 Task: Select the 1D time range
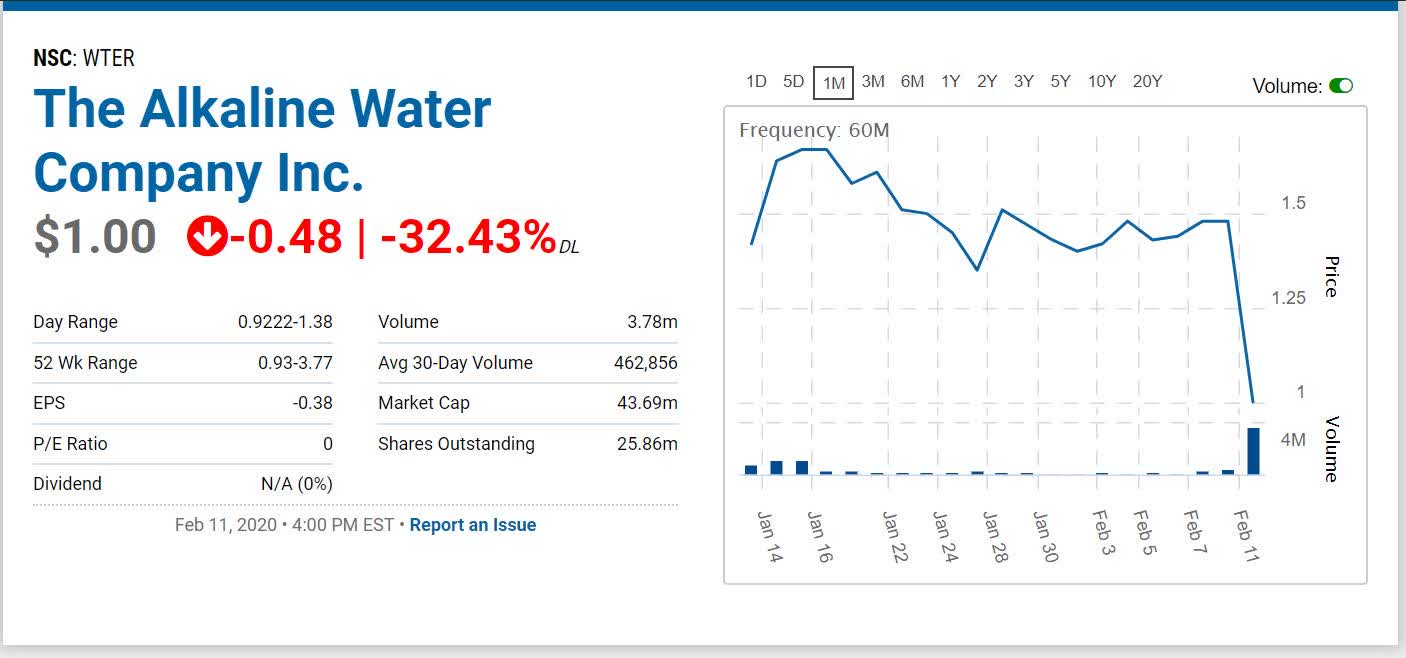(755, 81)
